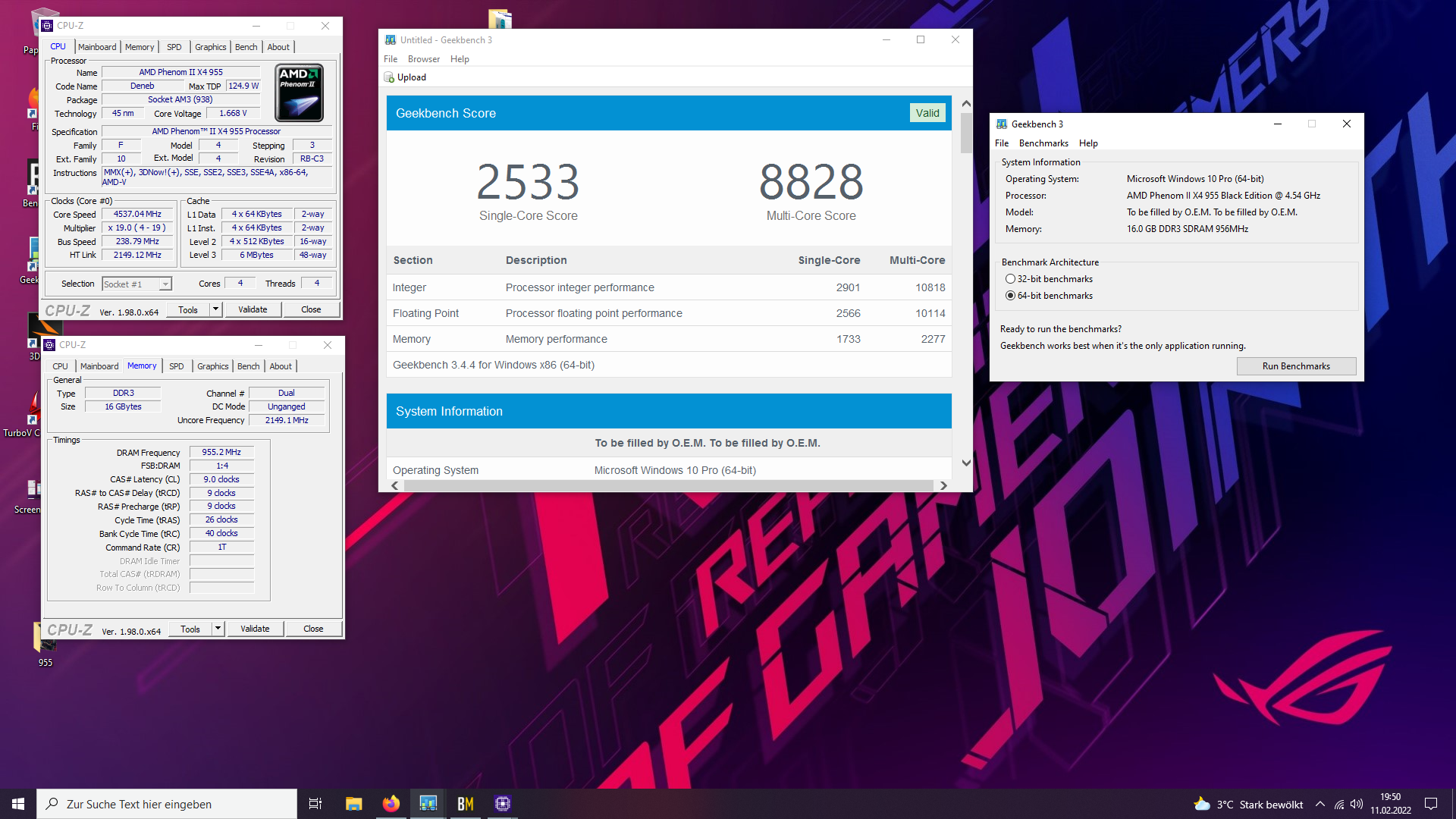Open Benchmarks menu in Geekbench 3
This screenshot has width=1456, height=819.
click(x=1043, y=143)
